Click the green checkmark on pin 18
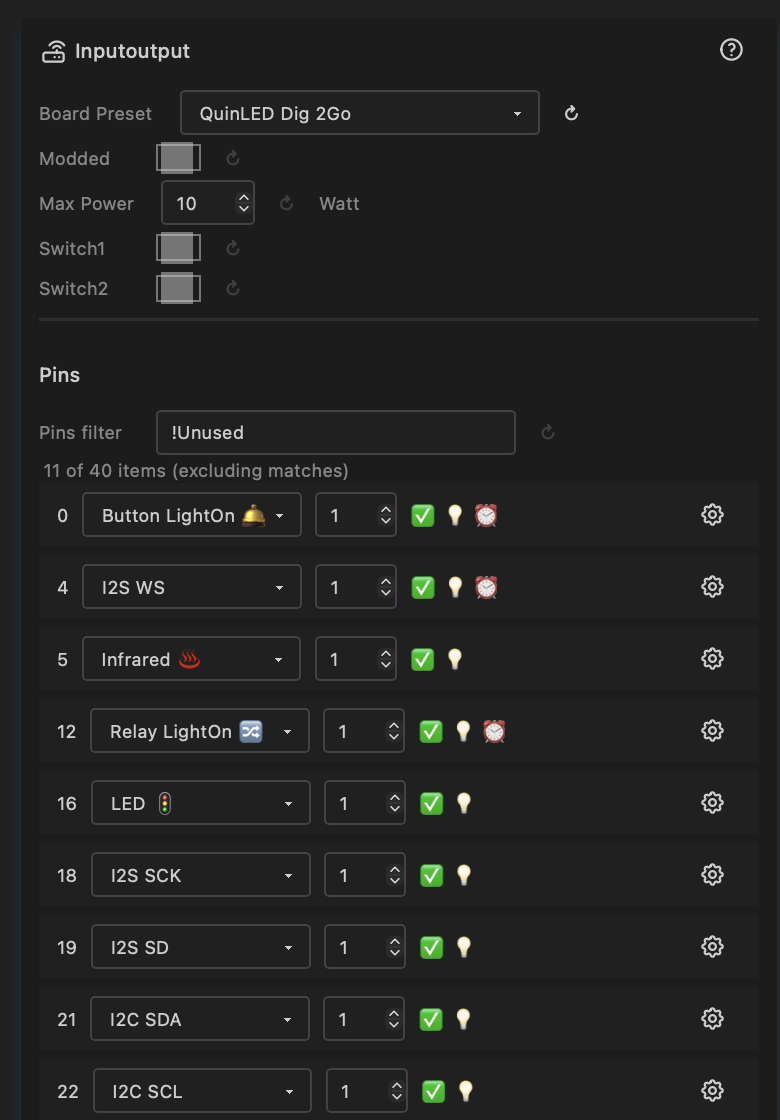780x1120 pixels. coord(431,875)
